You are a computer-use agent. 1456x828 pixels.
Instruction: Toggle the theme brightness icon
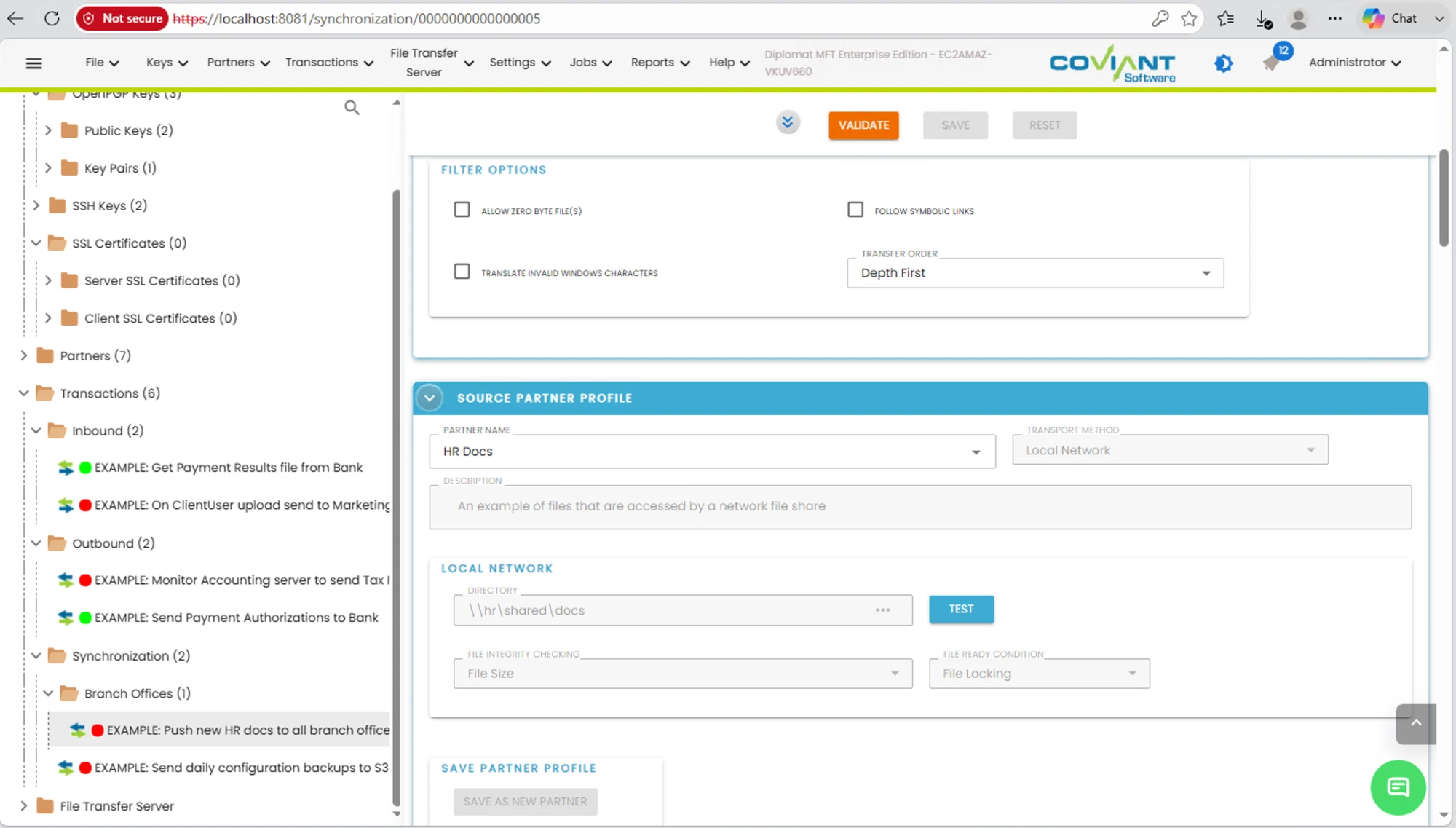pos(1223,63)
